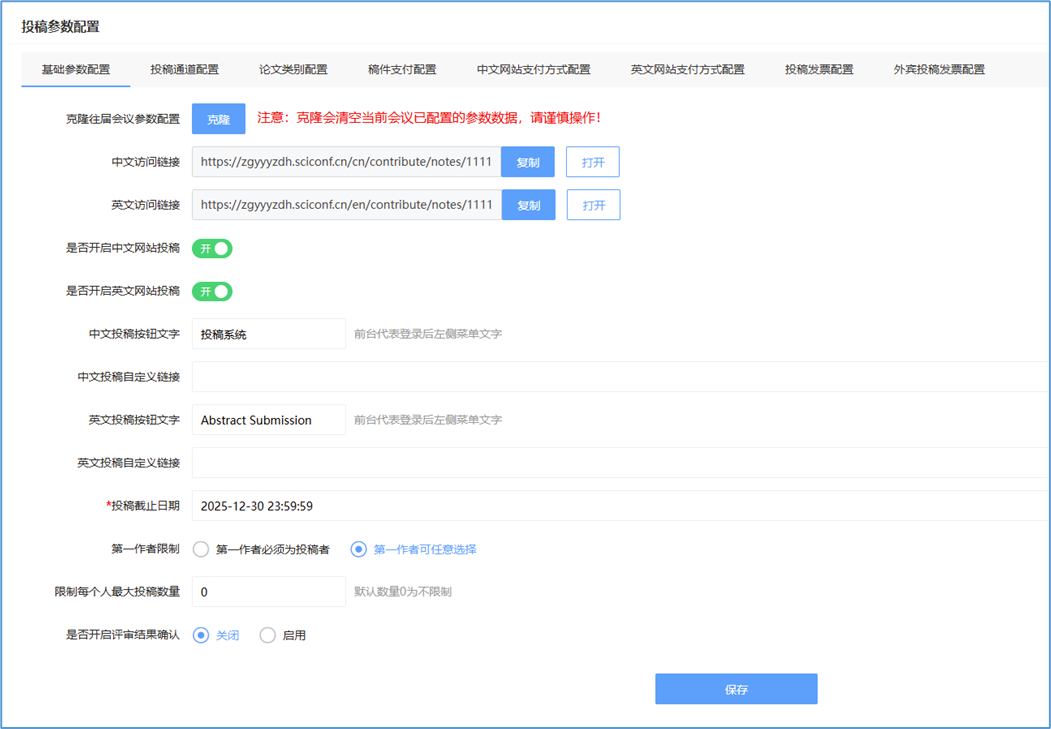Disable the 是否开启英文网站投稿 switch
Screen dimensions: 1051x729
click(212, 291)
